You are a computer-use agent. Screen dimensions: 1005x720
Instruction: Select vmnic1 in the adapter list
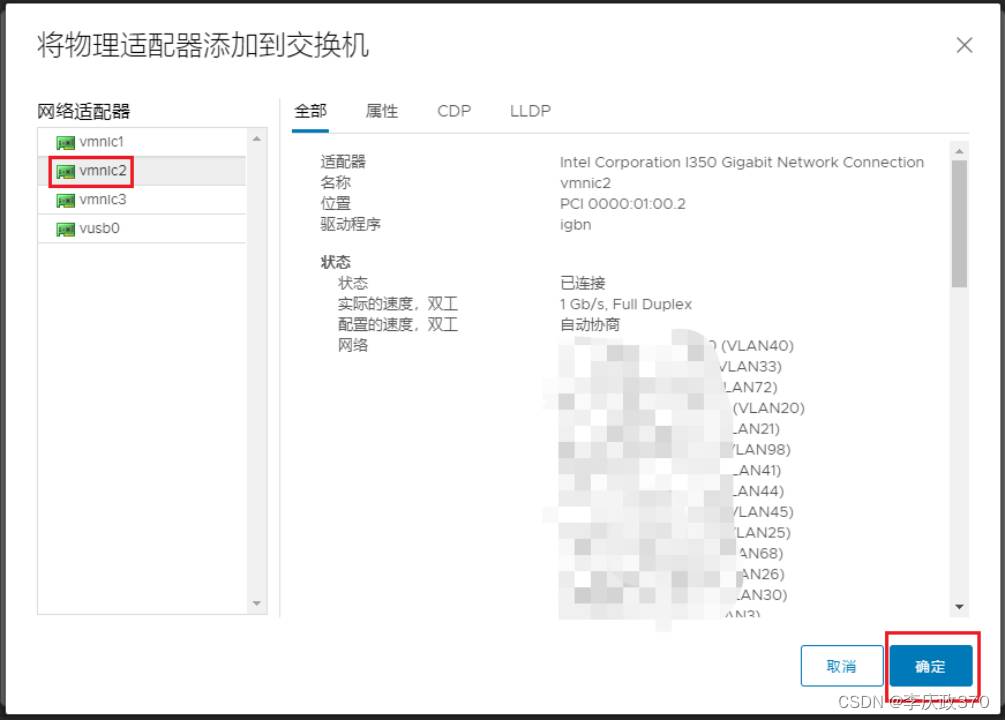(101, 142)
